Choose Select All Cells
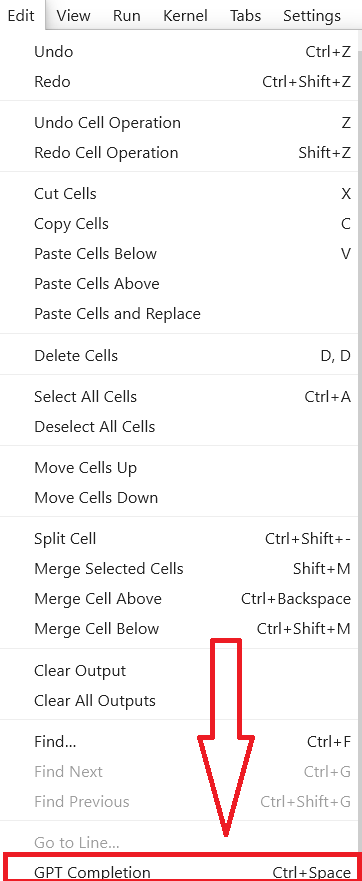This screenshot has height=881, width=362. click(x=181, y=397)
